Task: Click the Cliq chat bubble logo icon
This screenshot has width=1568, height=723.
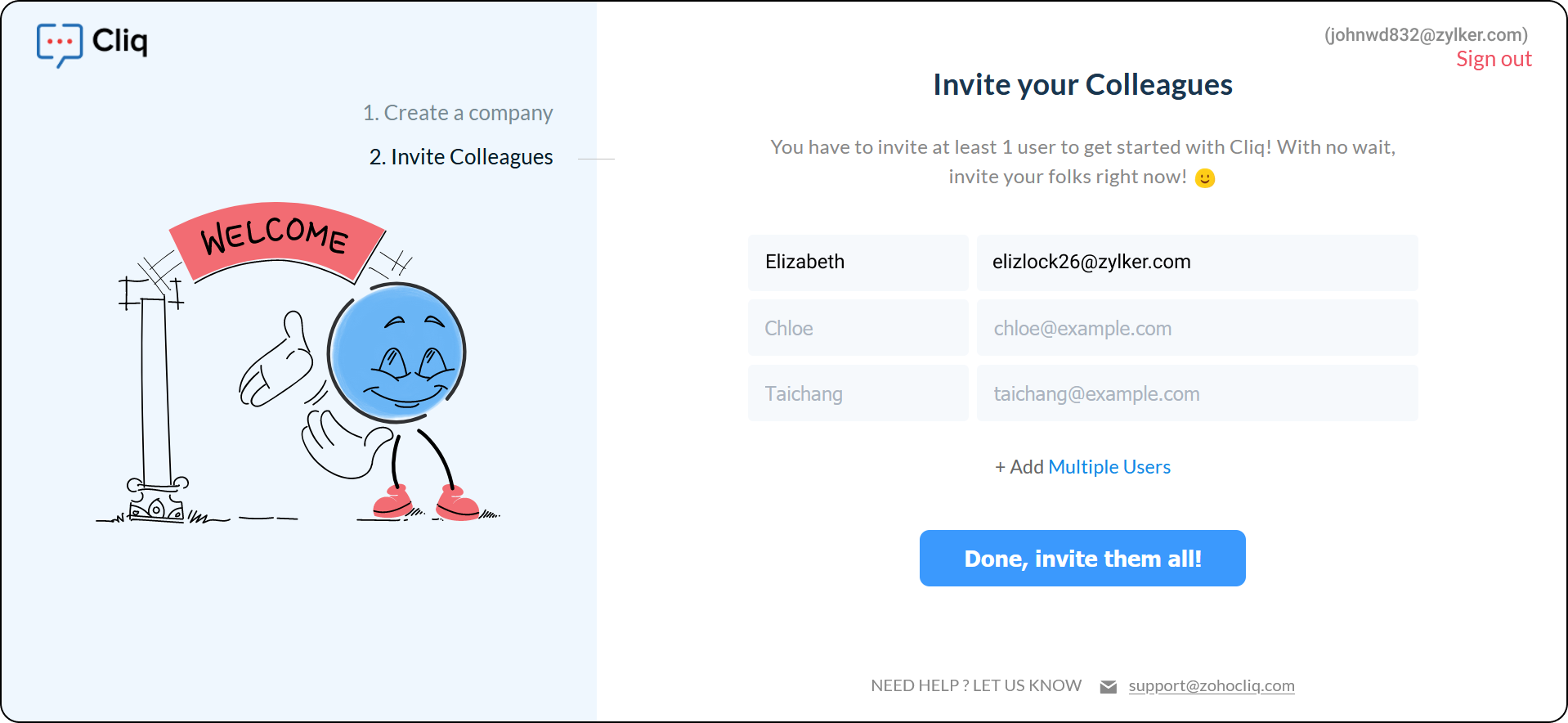Action: pos(59,43)
